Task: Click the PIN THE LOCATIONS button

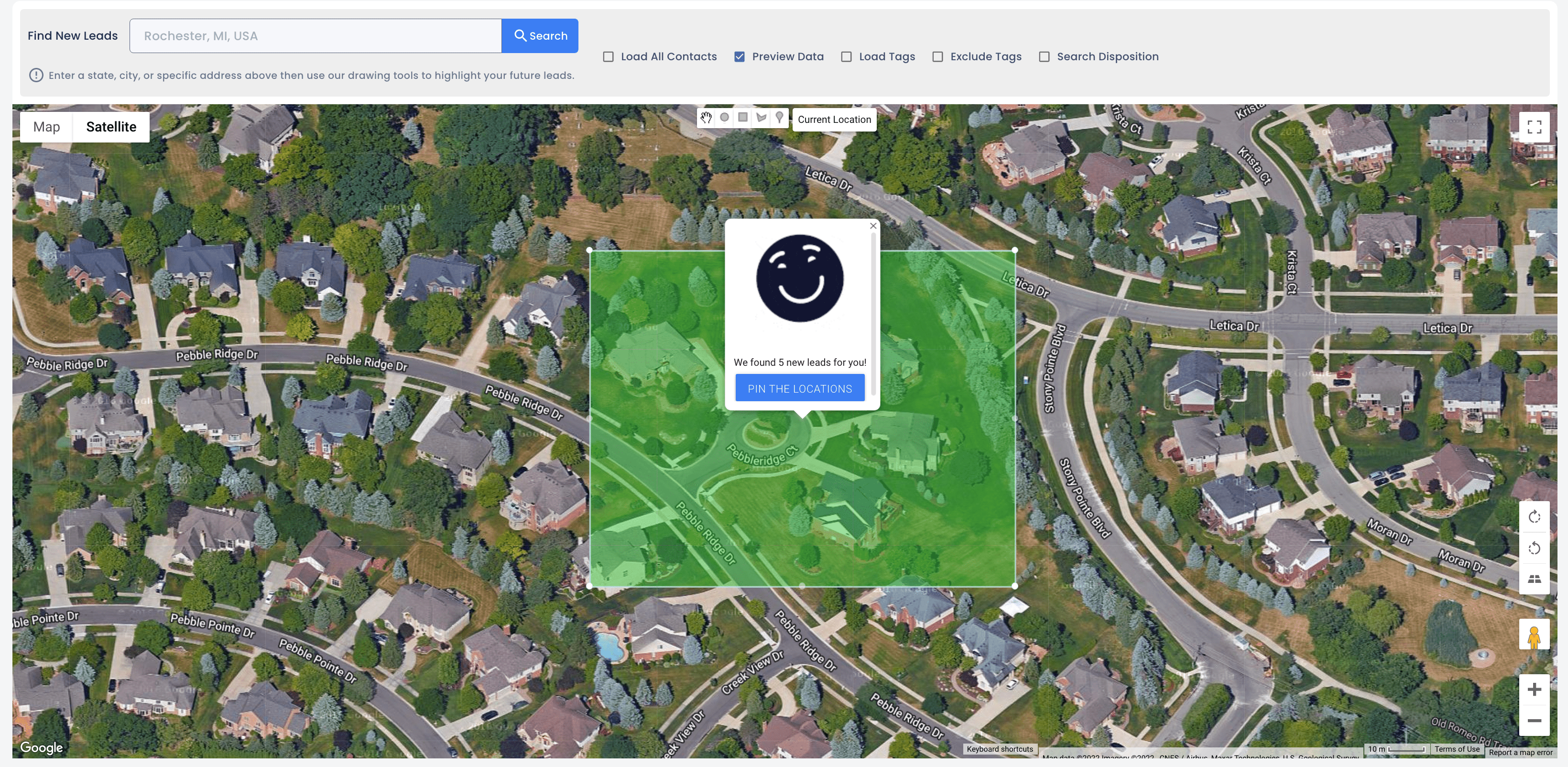Action: 800,387
